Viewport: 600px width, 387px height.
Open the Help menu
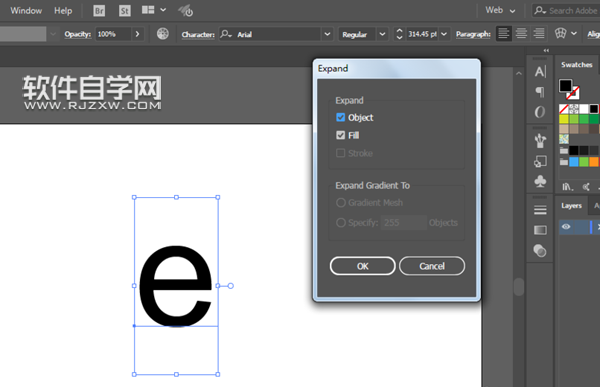point(63,10)
